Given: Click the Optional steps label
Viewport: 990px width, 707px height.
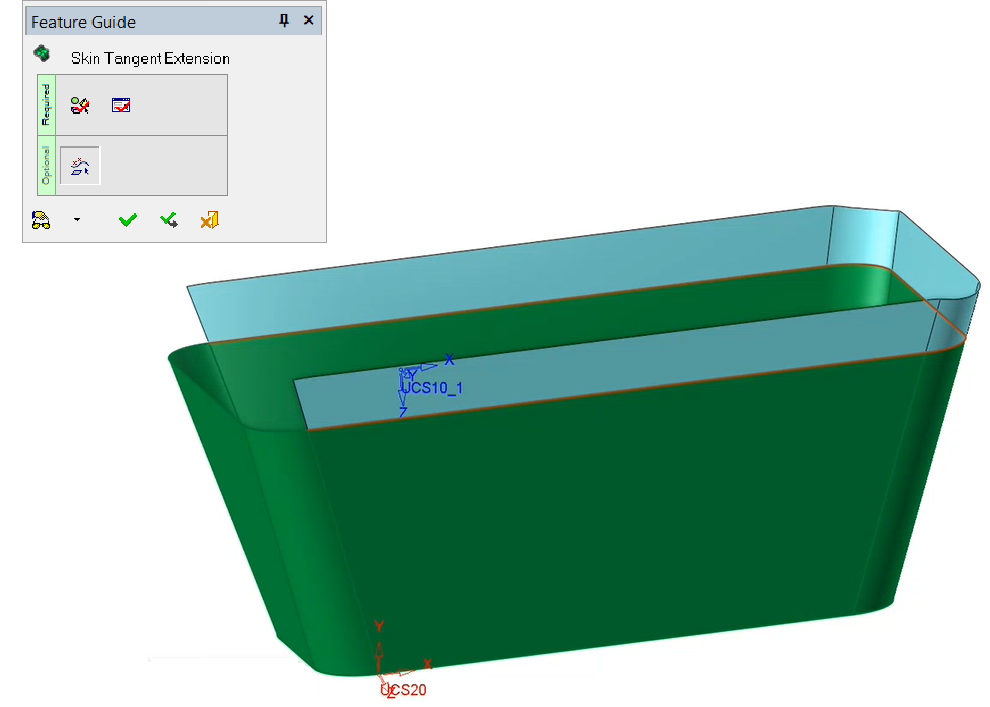Looking at the screenshot, I should point(47,165).
